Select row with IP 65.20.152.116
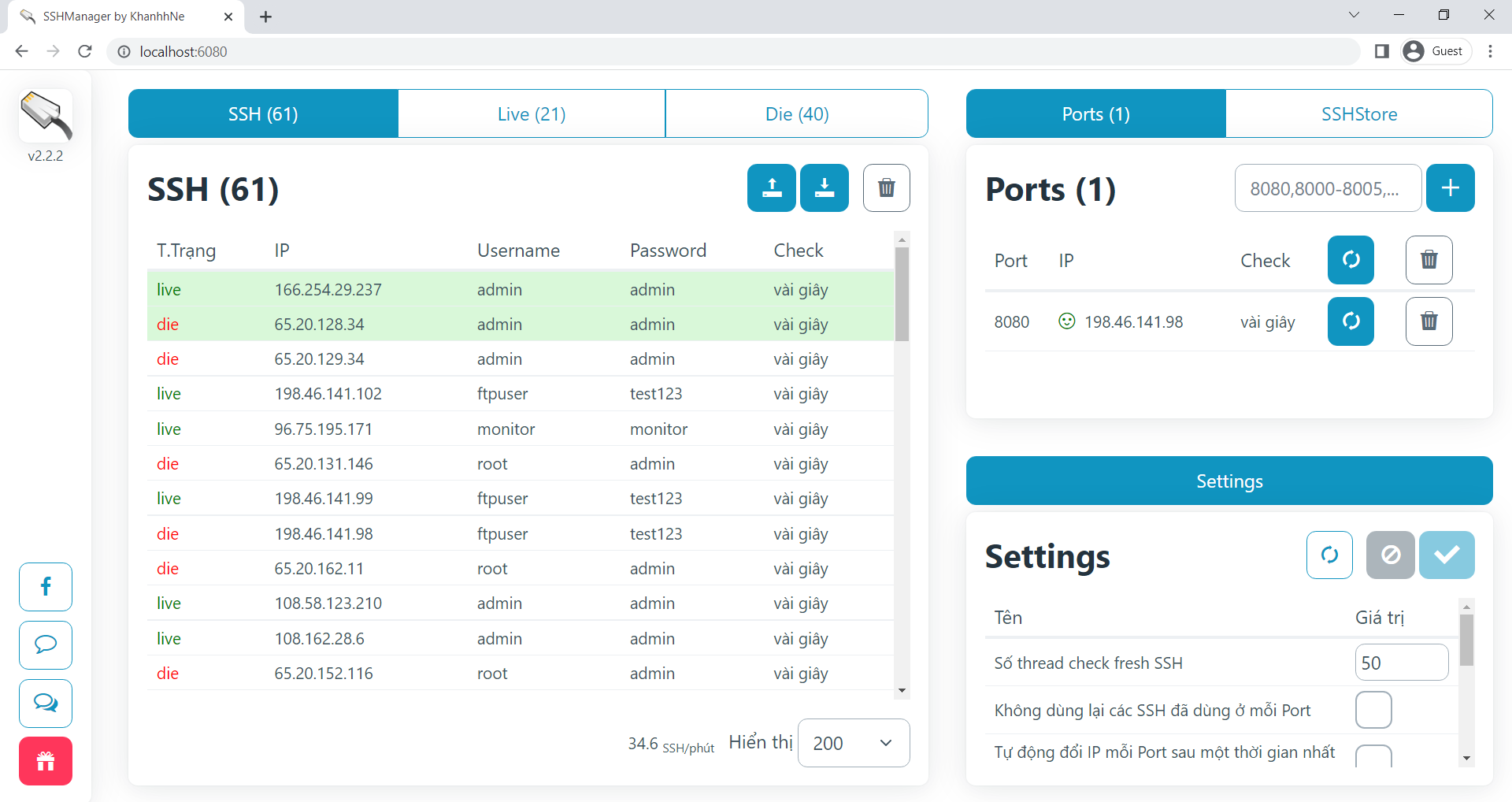The height and width of the screenshot is (802, 1512). [x=521, y=673]
